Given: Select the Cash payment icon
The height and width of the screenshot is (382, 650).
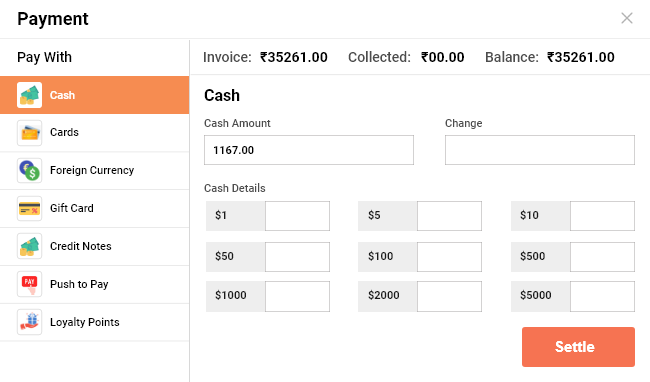Looking at the screenshot, I should tap(29, 95).
